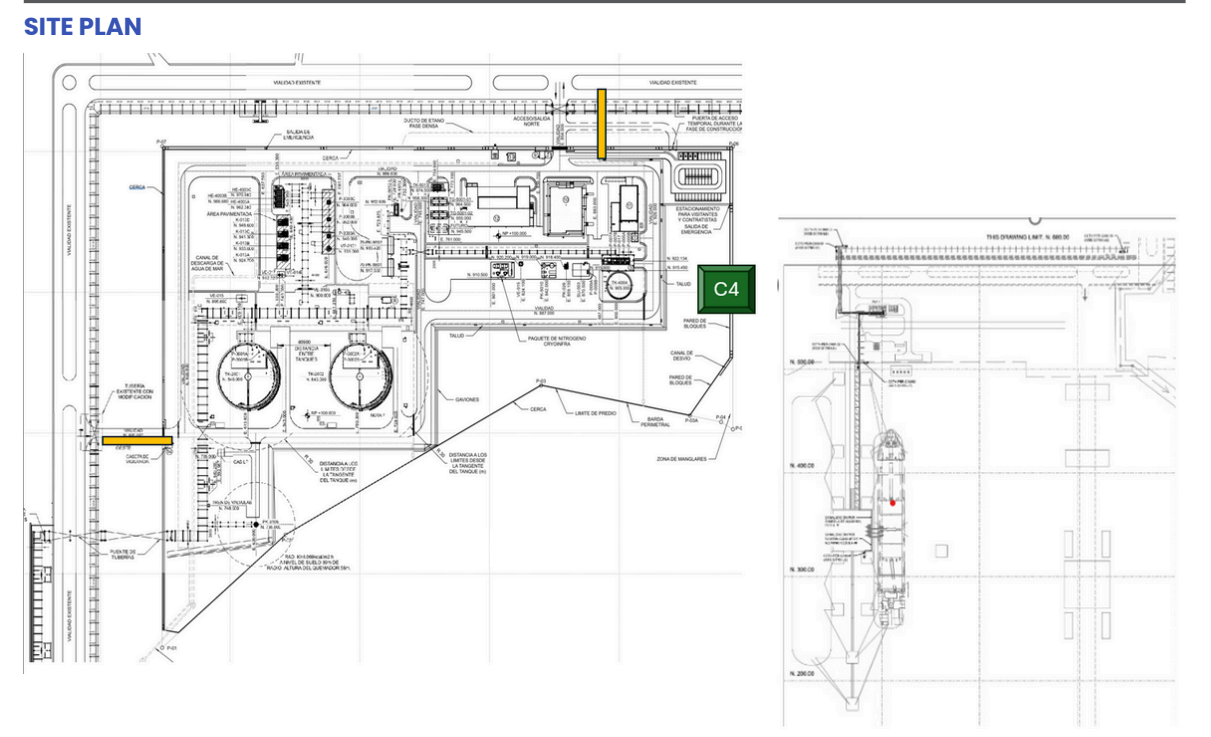The width and height of the screenshot is (1211, 737).
Task: Select the left circular storage tank
Action: (245, 378)
